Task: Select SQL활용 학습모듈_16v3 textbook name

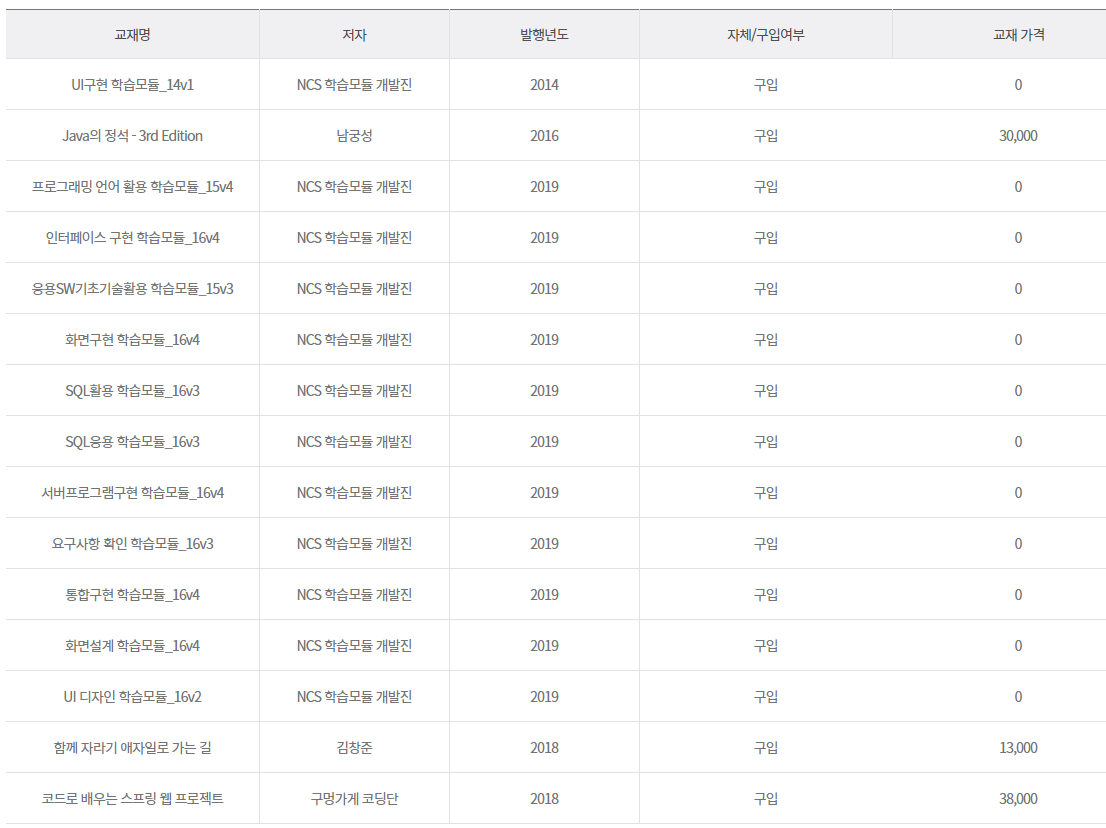Action: click(x=132, y=391)
